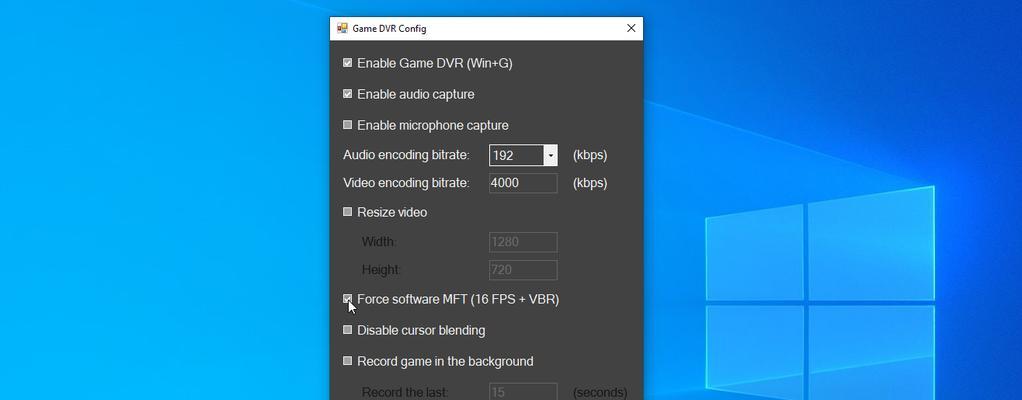Click the video encoding bitrate field 4000
Image resolution: width=1022 pixels, height=400 pixels.
(x=523, y=183)
